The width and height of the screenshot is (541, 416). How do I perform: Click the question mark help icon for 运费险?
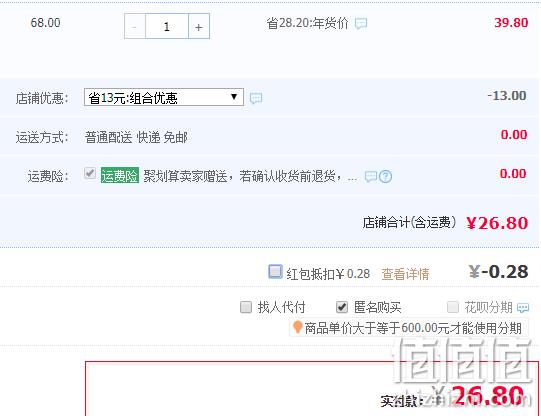[385, 177]
